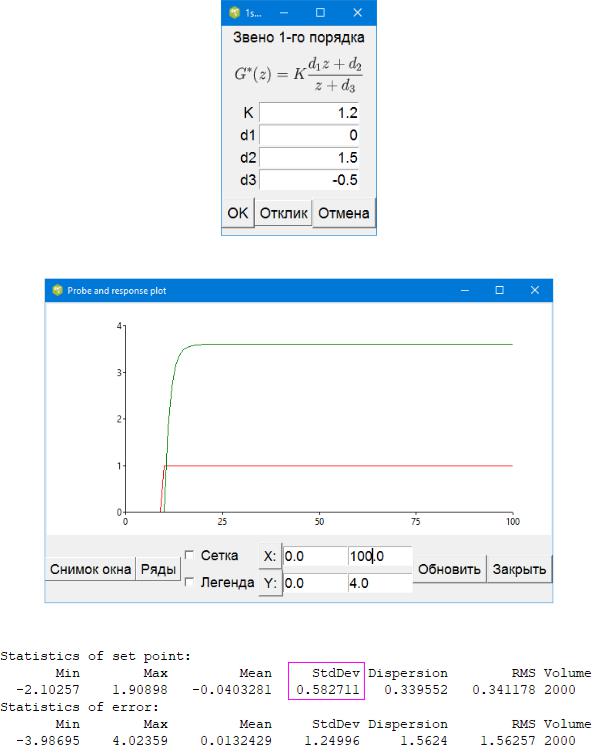Click the Звено 1-го порядка heading
Viewport: 598px width, 755px height.
click(x=299, y=38)
